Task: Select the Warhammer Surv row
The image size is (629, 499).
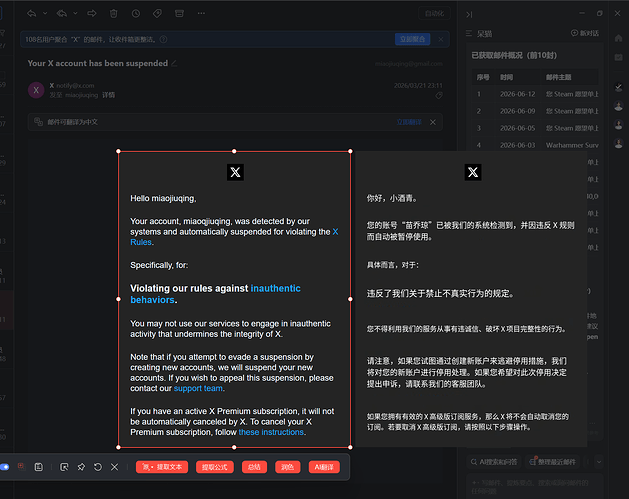Action: 536,145
